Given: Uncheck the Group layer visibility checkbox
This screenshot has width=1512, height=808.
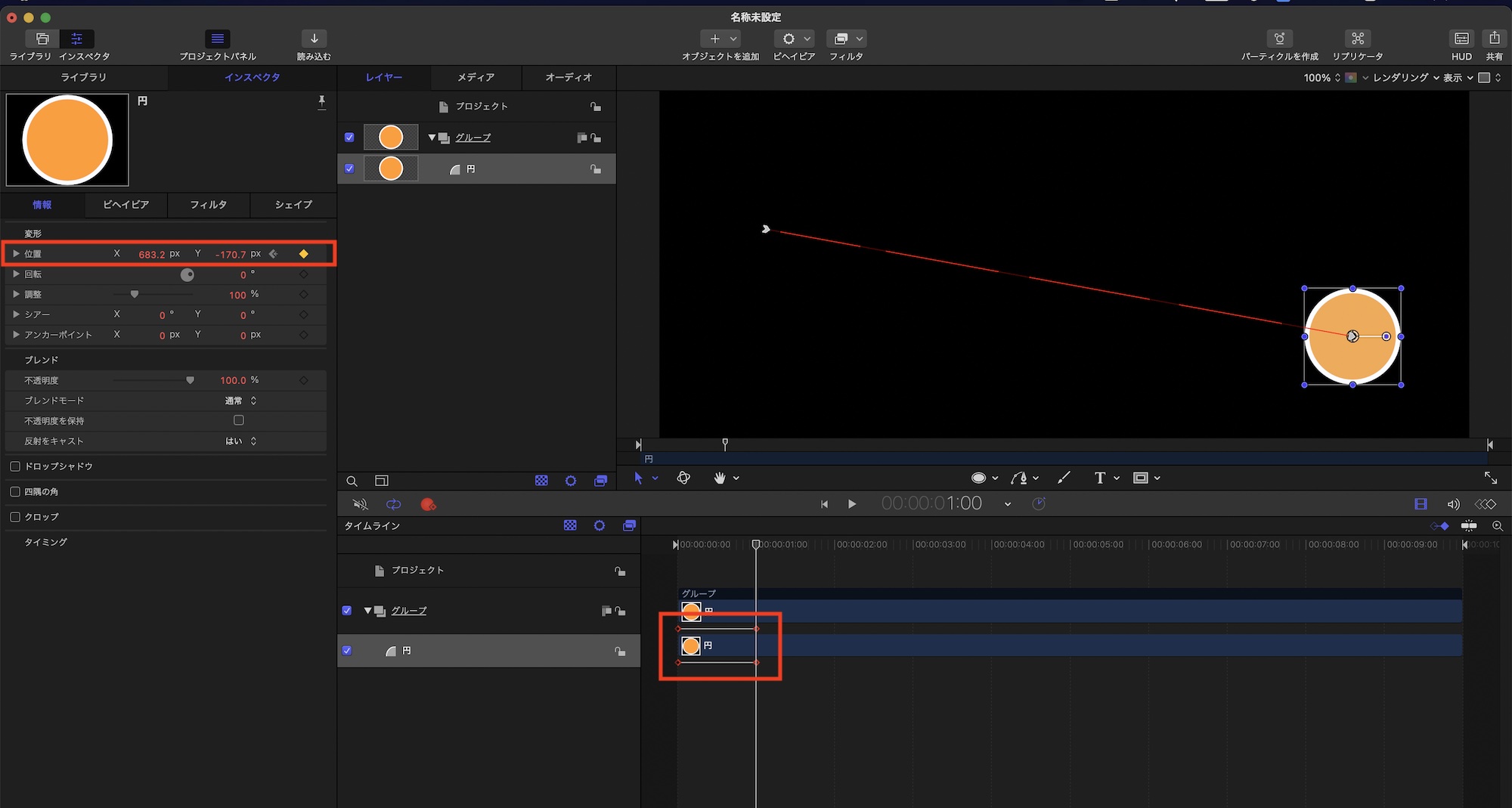Looking at the screenshot, I should [x=349, y=138].
